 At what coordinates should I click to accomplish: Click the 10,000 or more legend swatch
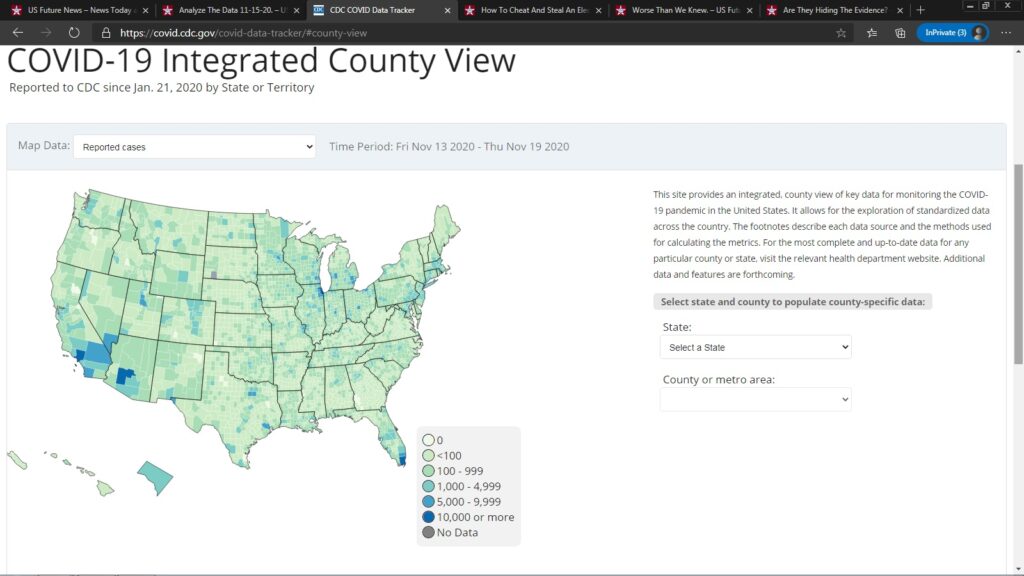[428, 517]
